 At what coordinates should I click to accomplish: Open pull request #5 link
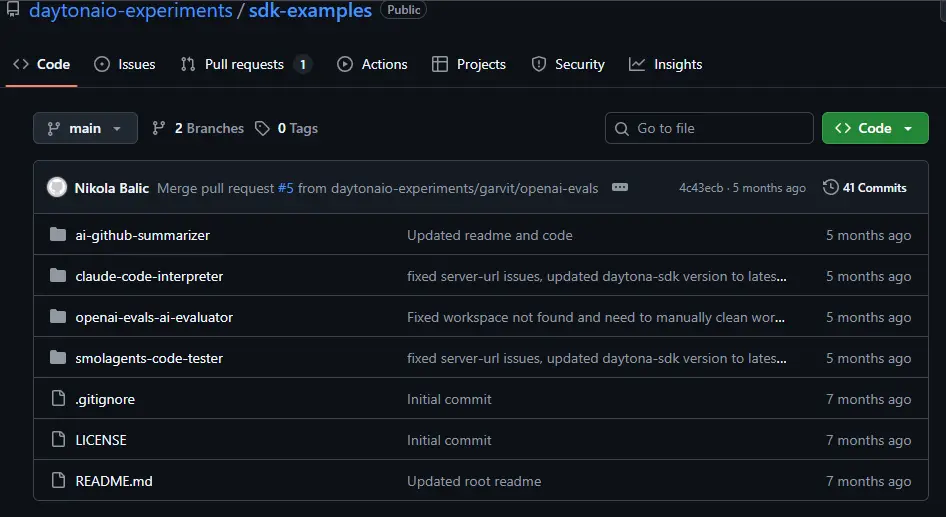[285, 188]
